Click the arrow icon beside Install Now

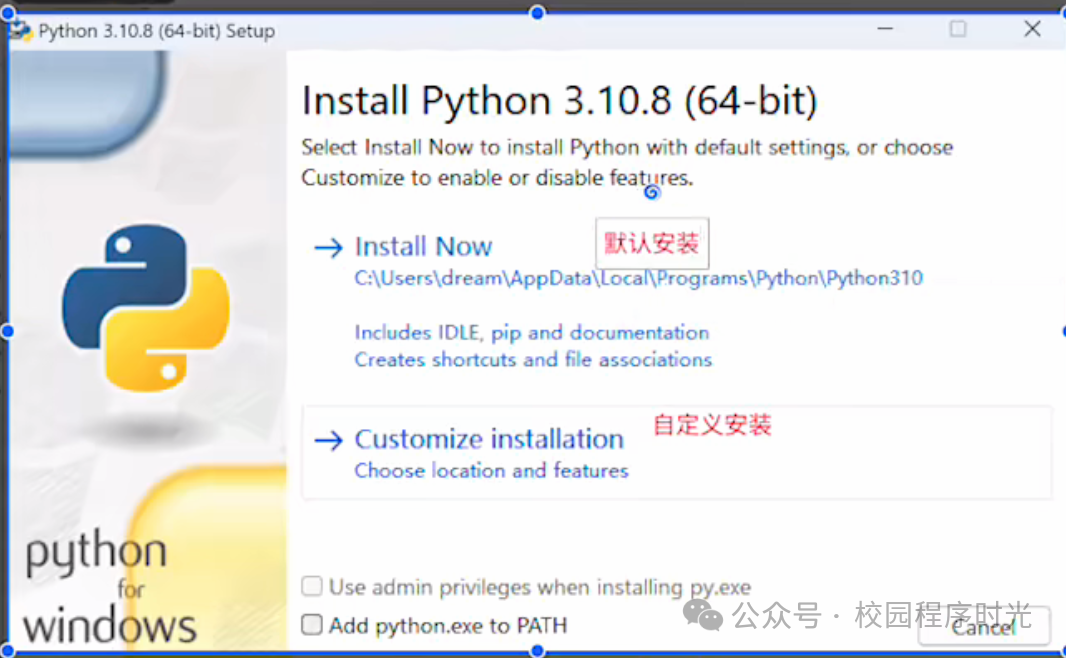point(328,247)
